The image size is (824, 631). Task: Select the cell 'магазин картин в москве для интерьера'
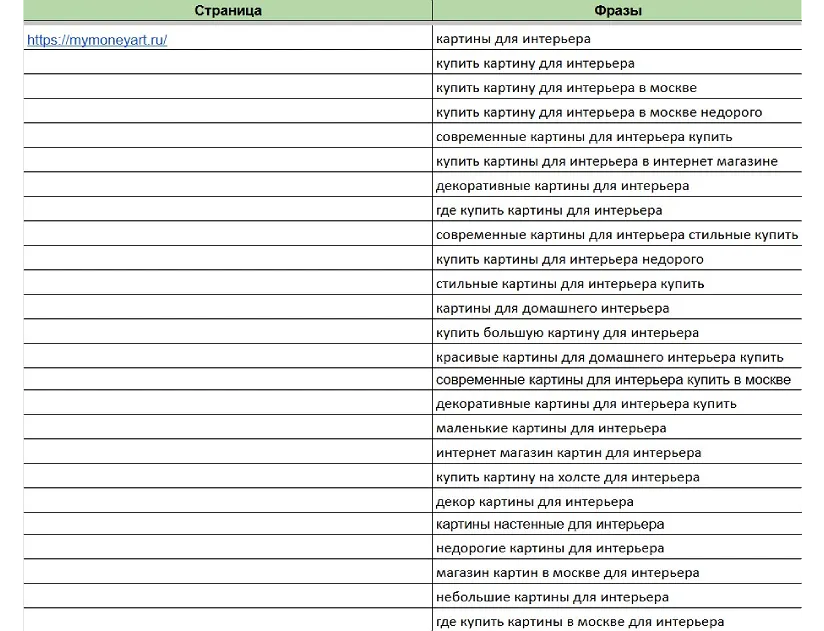tap(567, 573)
